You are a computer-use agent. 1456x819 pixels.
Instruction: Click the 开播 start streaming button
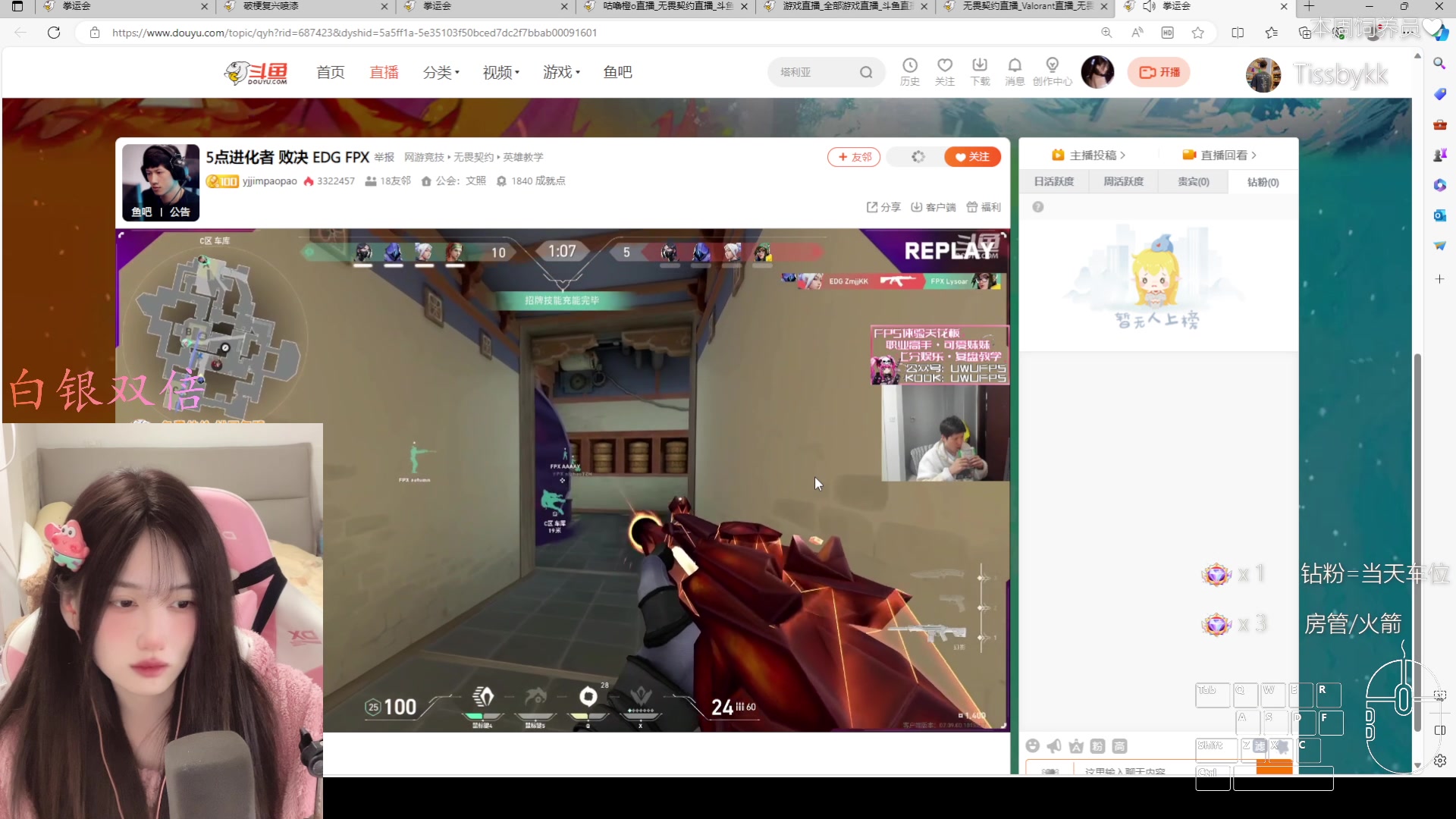[x=1159, y=72]
